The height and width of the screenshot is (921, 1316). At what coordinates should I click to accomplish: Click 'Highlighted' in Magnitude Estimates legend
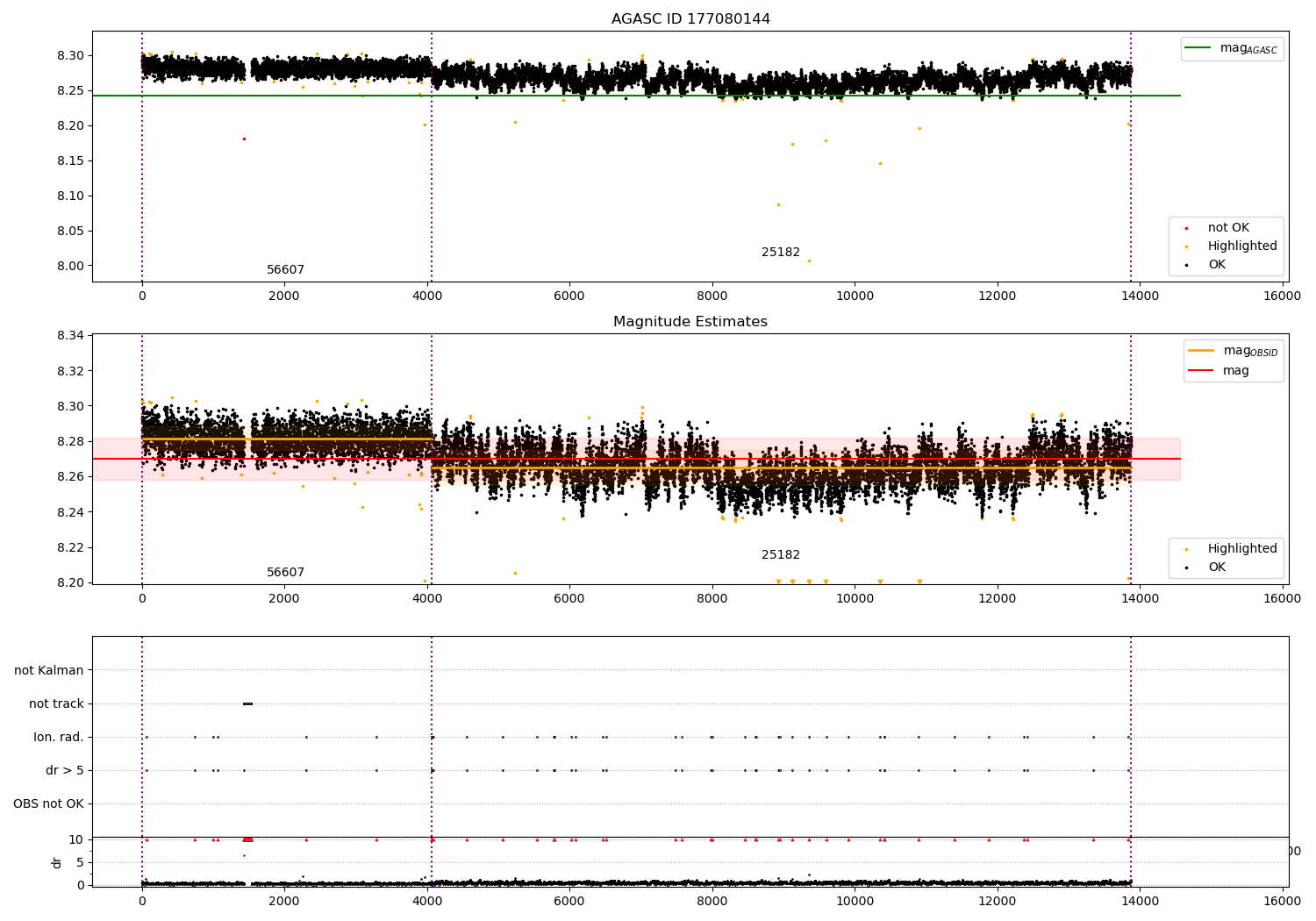click(1242, 549)
